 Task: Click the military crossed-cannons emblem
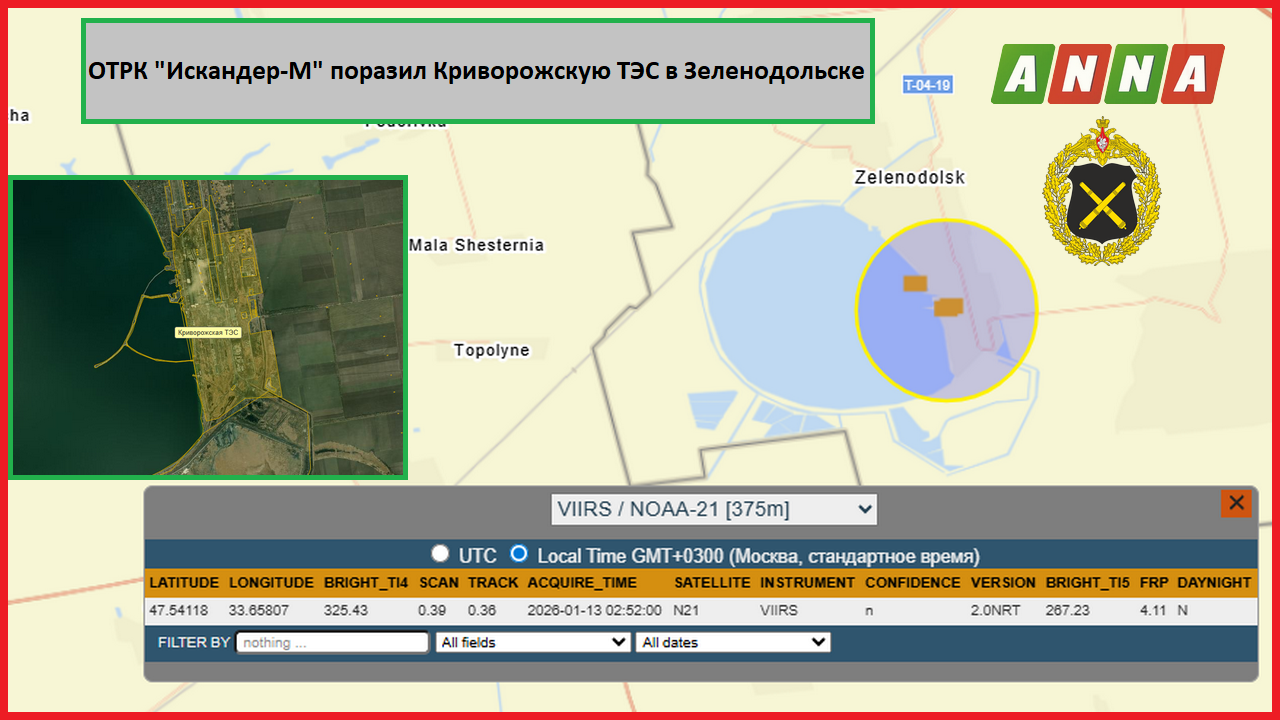pos(1102,190)
